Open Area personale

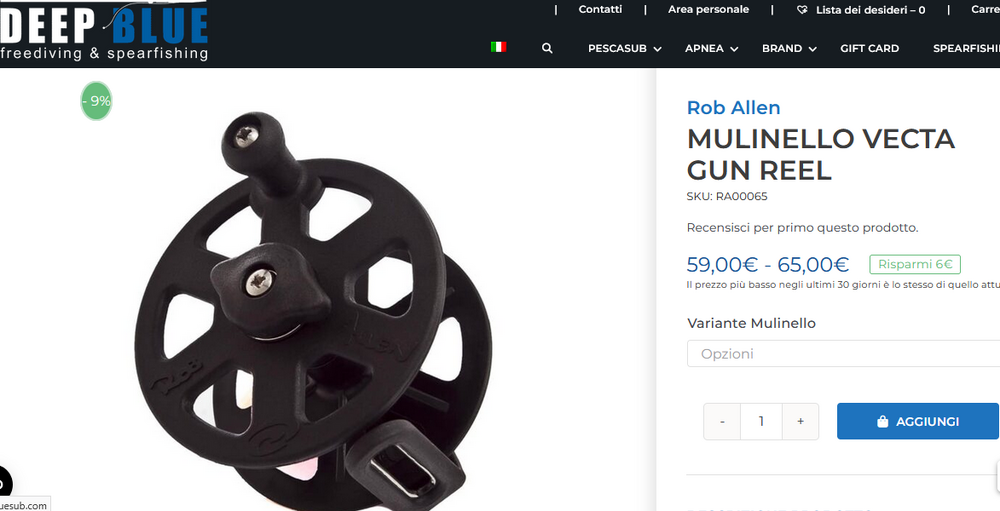coord(709,10)
